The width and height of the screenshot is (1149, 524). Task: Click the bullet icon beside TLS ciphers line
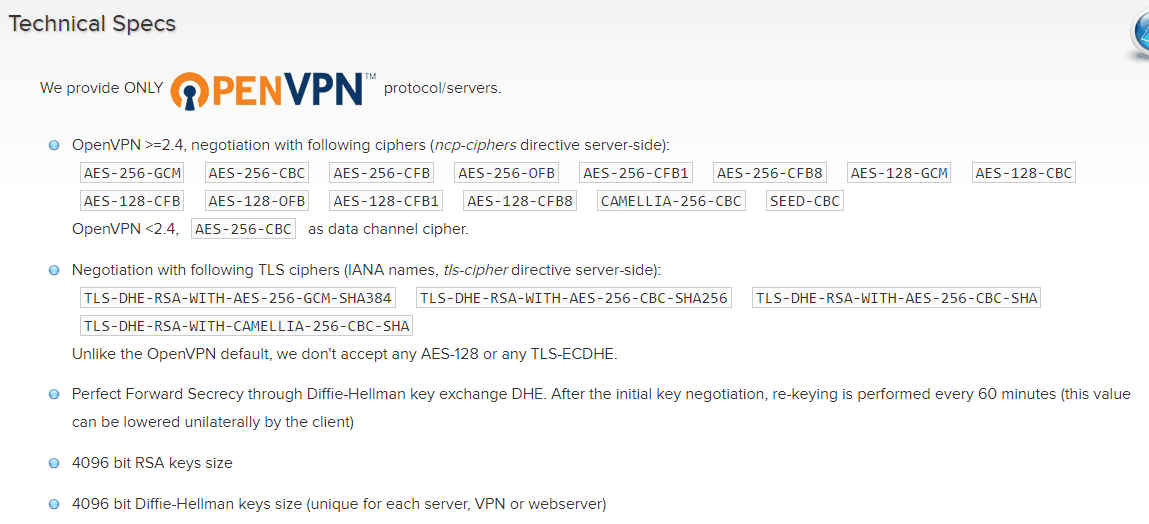tap(53, 270)
